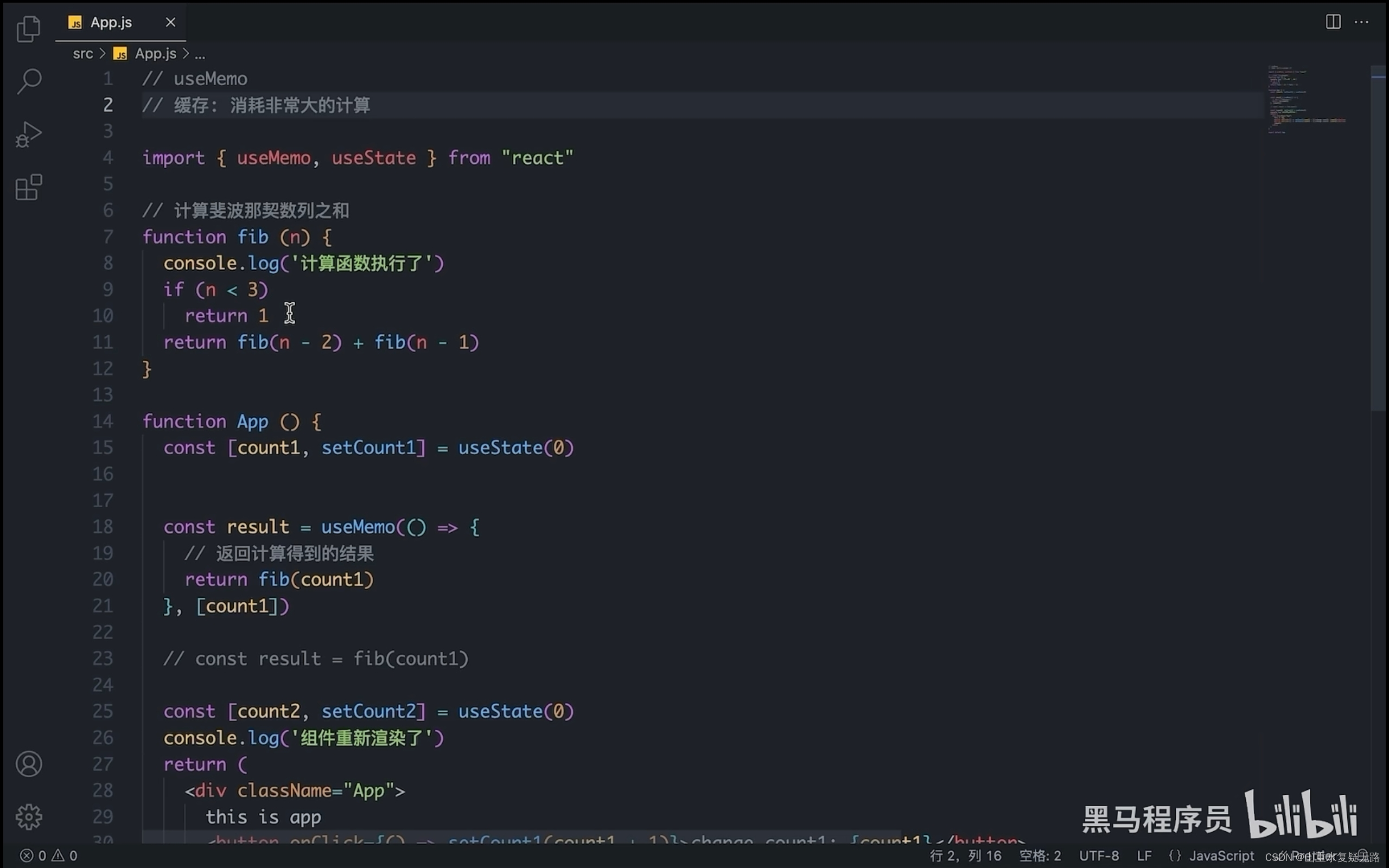Click 'useMemo' call on line 18
Screen dimensions: 1389x868
click(x=358, y=526)
